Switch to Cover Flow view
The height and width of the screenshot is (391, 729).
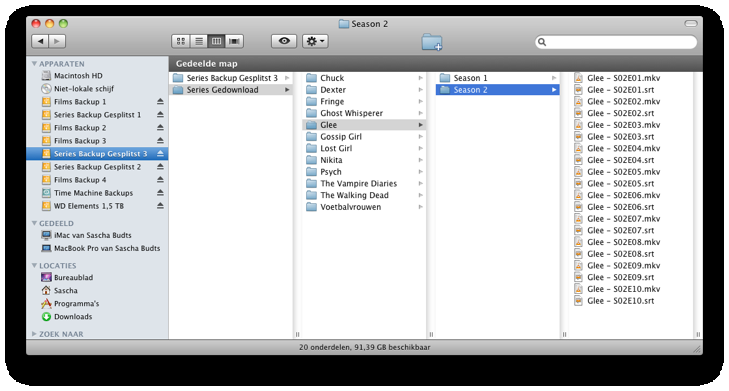(234, 41)
